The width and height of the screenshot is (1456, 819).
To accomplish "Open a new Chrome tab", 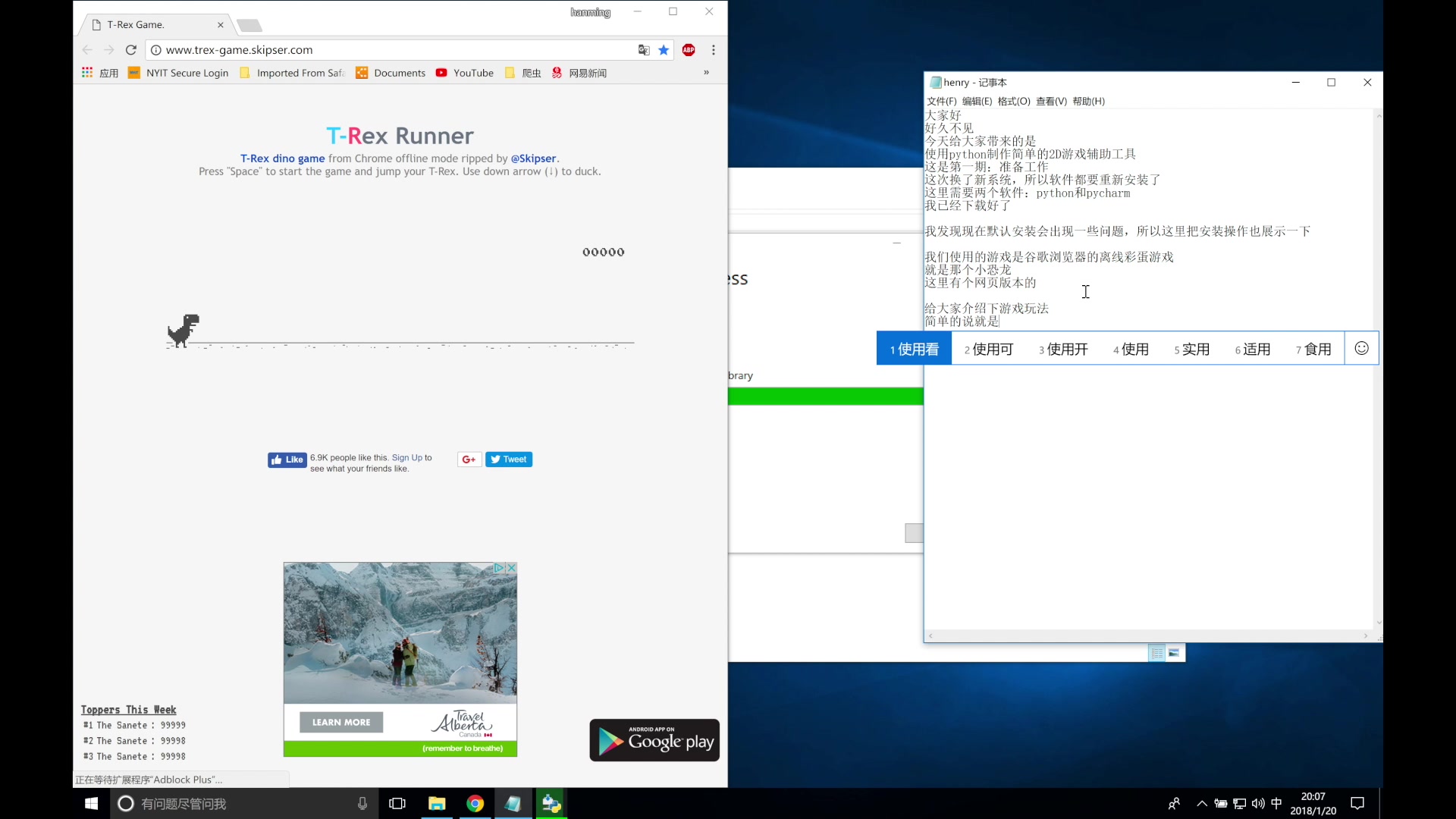I will [x=249, y=26].
